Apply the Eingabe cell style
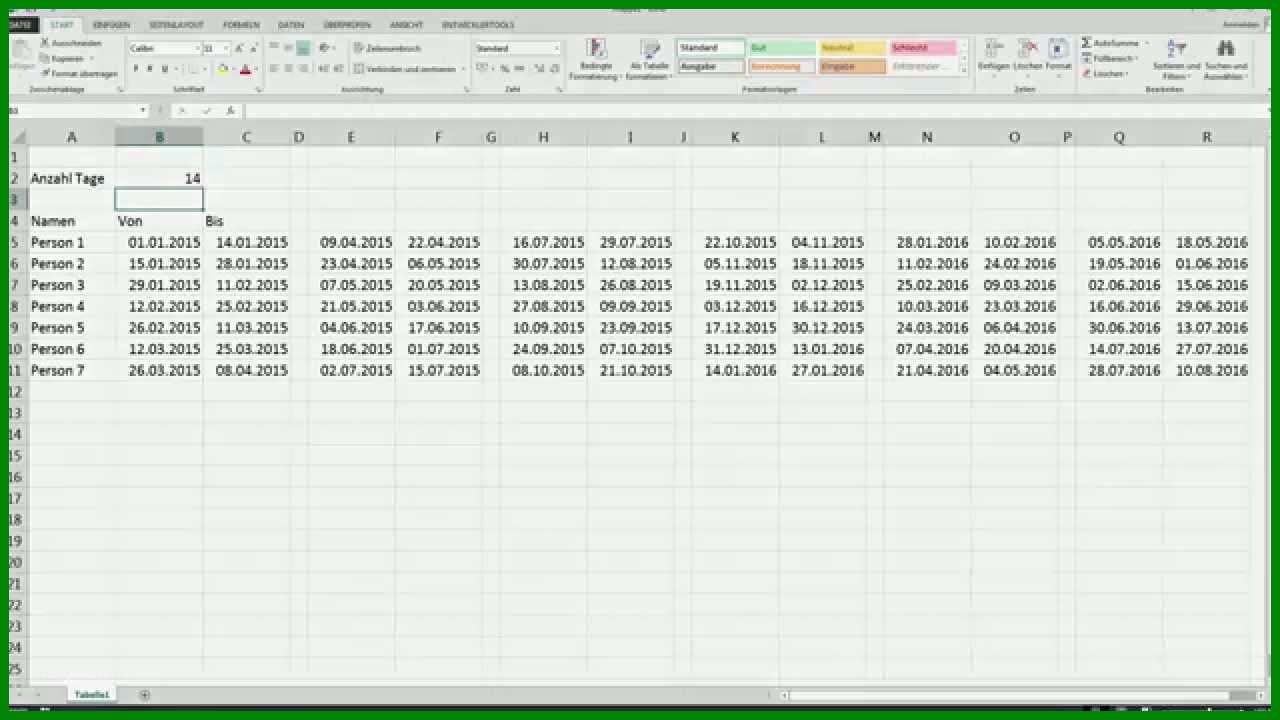Viewport: 1280px width, 720px height. pos(853,66)
